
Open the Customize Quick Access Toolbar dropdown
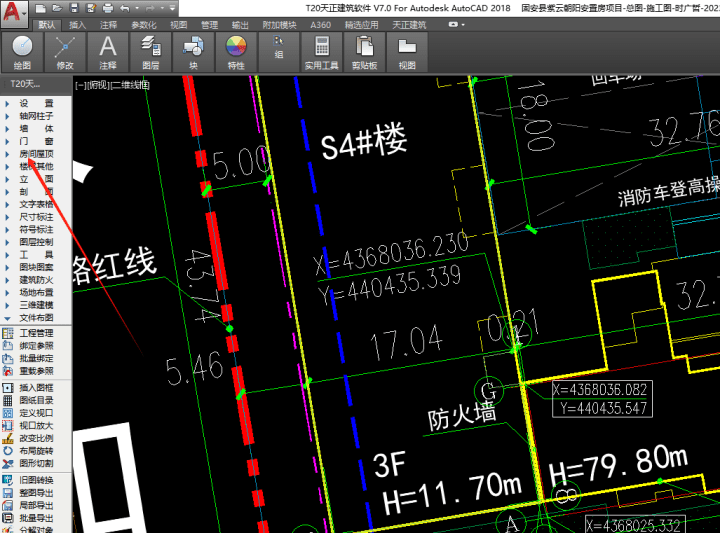172,8
